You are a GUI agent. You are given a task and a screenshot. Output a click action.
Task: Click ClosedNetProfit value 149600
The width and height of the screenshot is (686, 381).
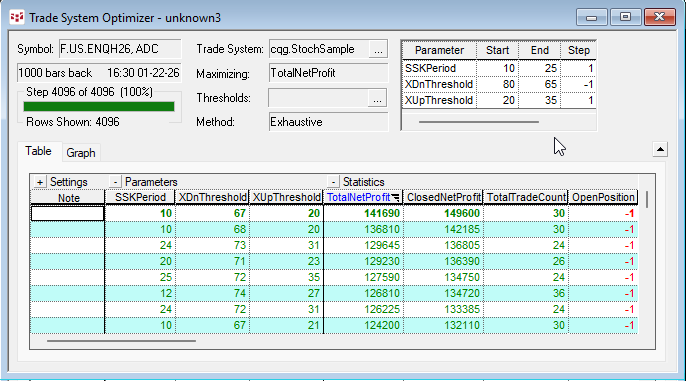coord(443,213)
